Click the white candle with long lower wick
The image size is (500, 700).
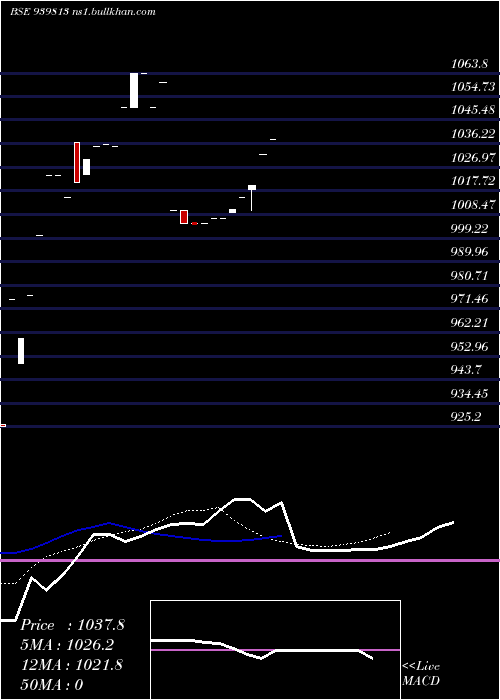coord(252,197)
